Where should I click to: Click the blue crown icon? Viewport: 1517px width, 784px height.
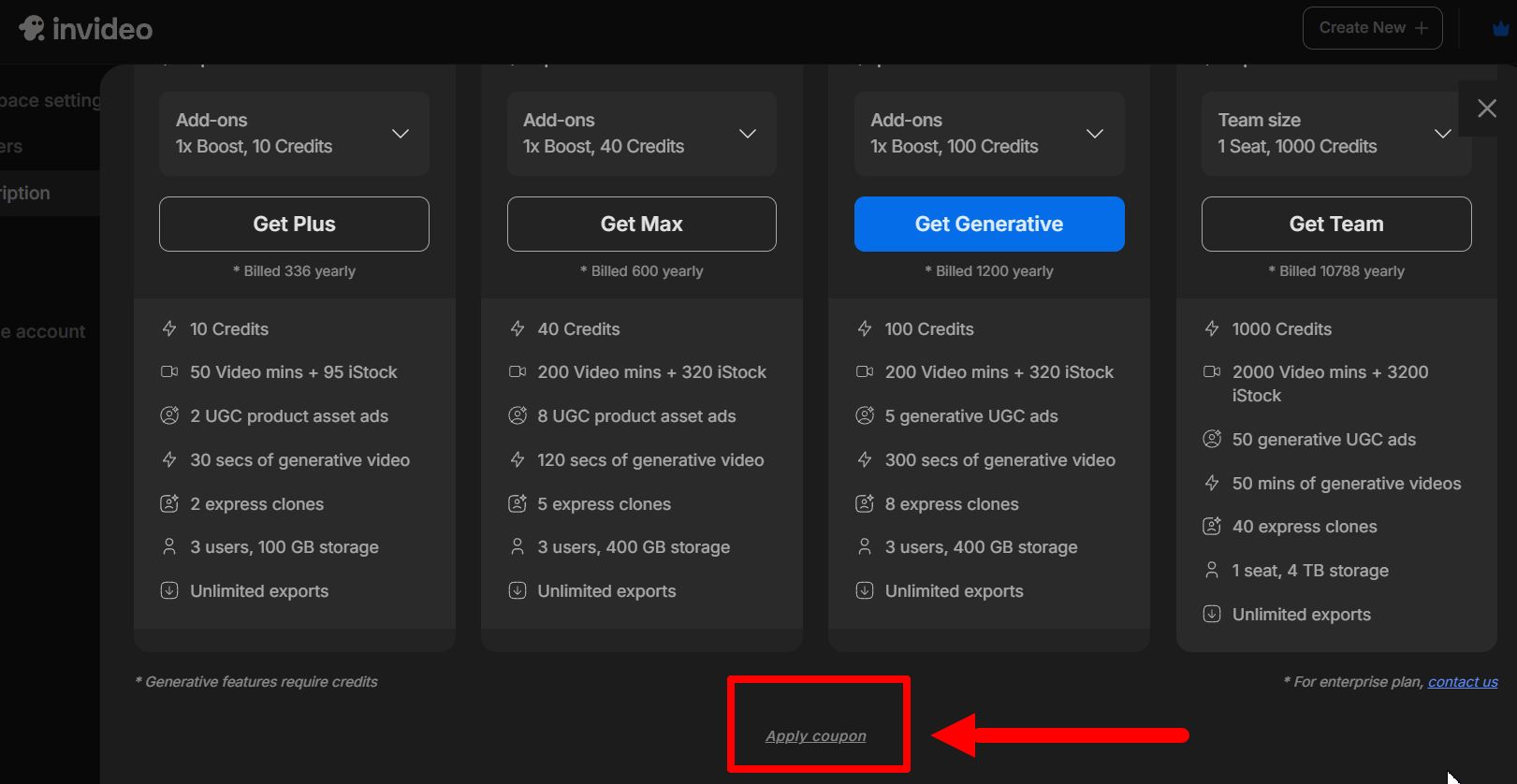[x=1500, y=29]
